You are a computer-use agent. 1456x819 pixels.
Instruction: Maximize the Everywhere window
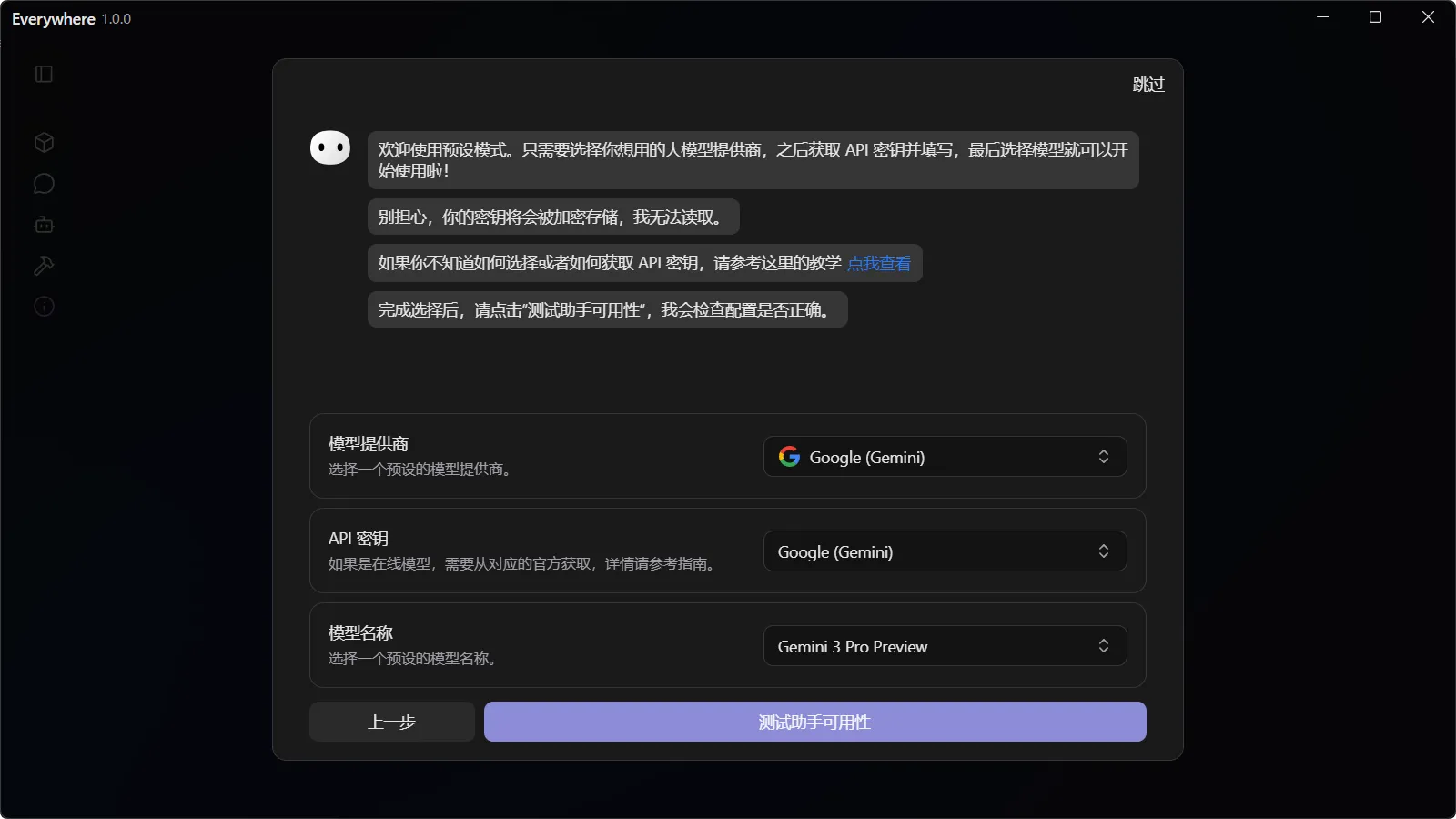(x=1375, y=17)
